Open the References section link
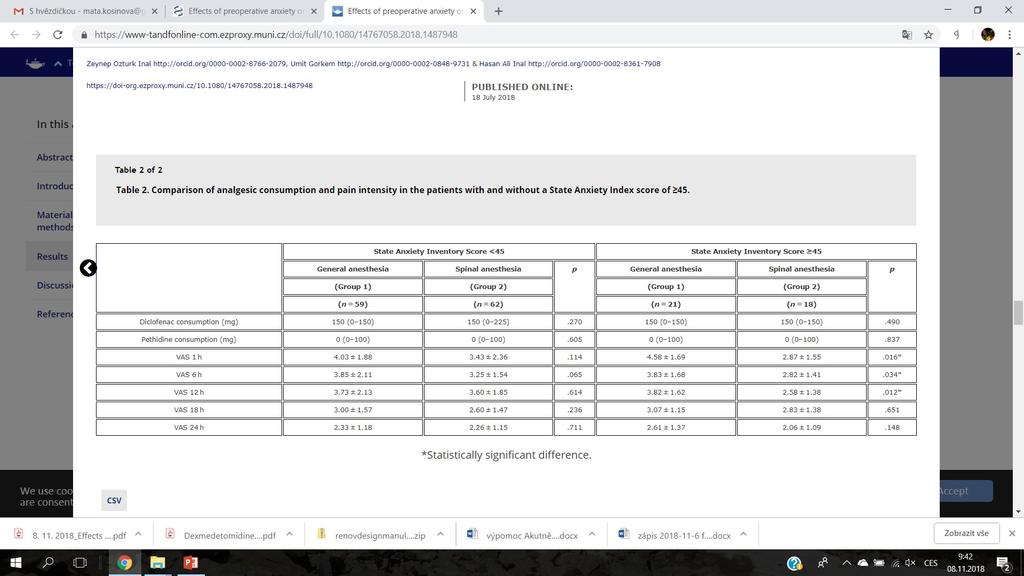The width and height of the screenshot is (1024, 576). click(x=55, y=314)
